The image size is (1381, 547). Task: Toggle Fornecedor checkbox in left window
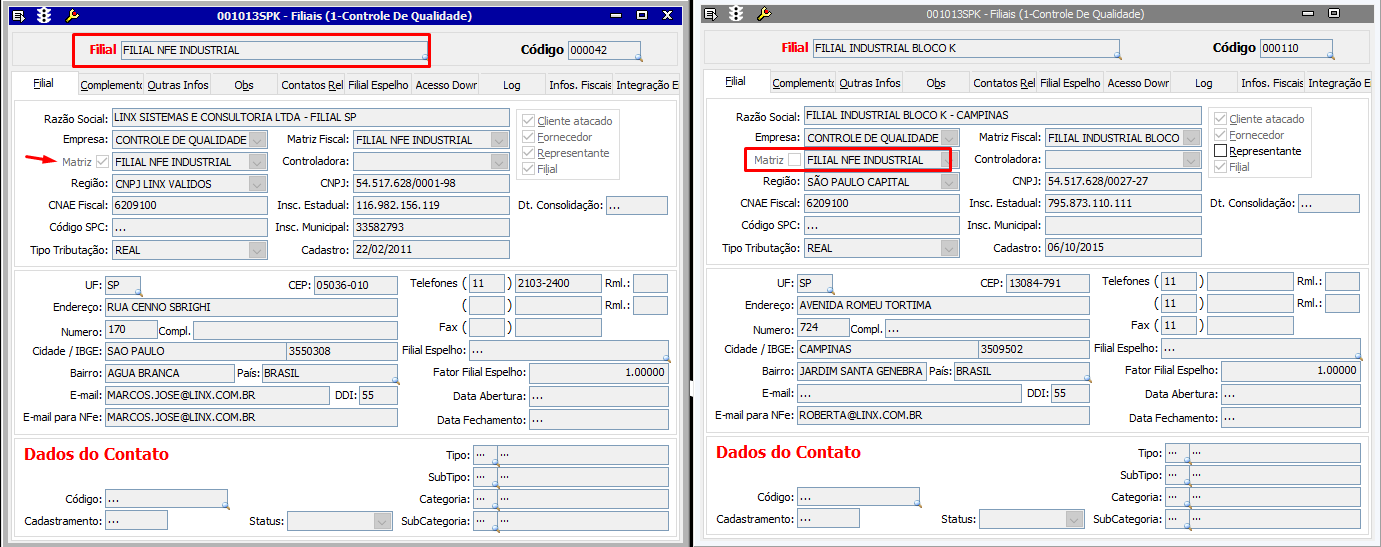coord(528,137)
